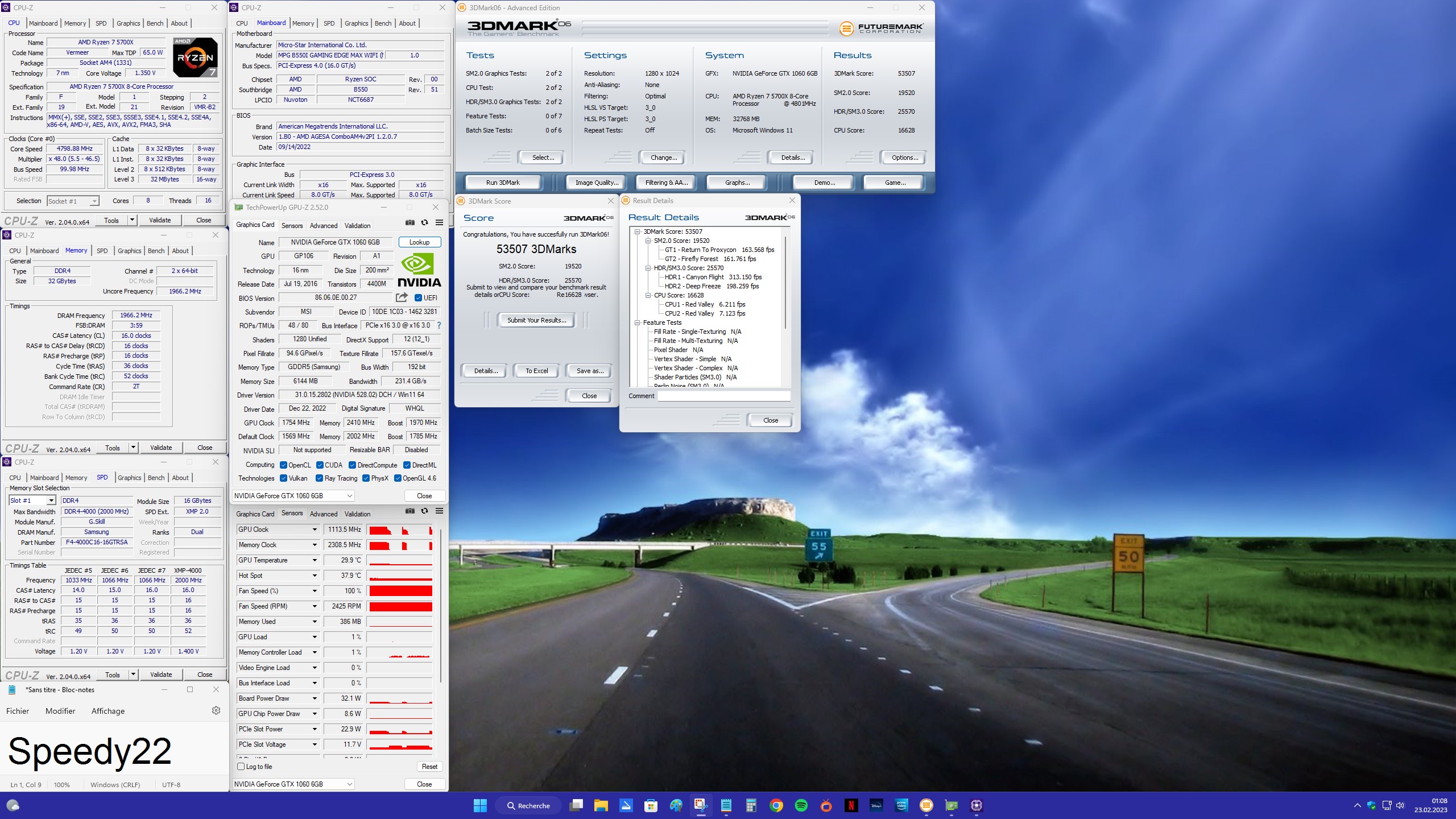
Task: Toggle the UEFI checkbox in GPU-Z
Action: click(x=419, y=298)
